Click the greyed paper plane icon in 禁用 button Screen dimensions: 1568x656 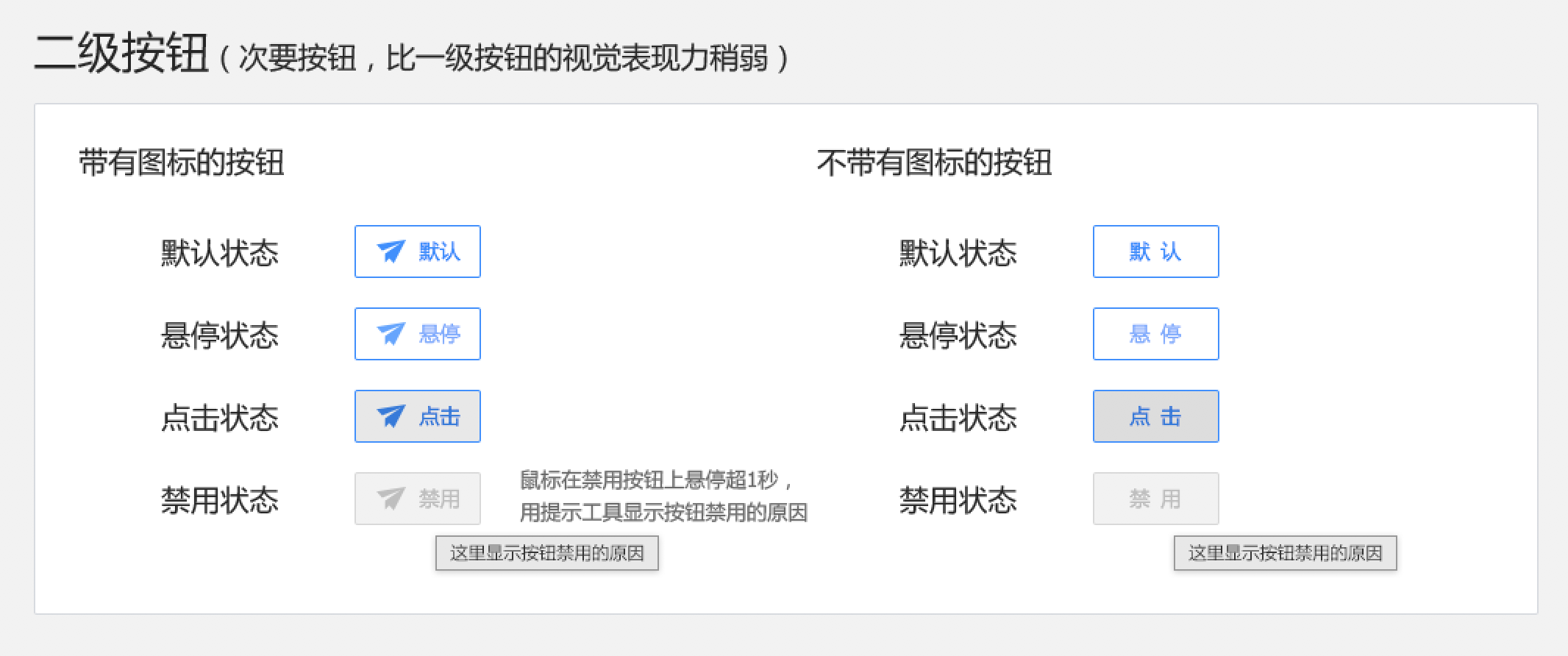coord(391,499)
